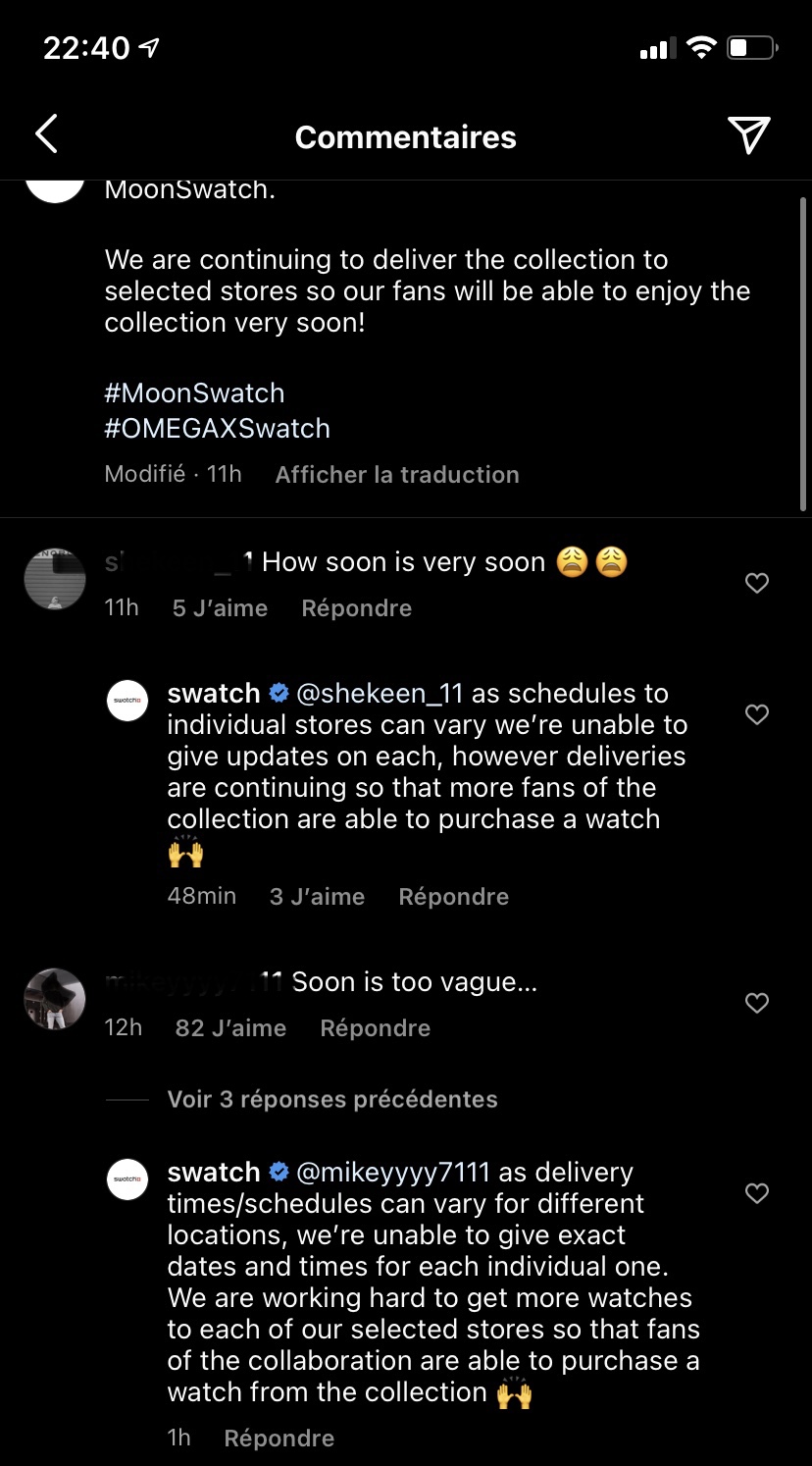Reply to the "How soon is very soon" comment
This screenshot has height=1466, width=812.
[x=356, y=608]
